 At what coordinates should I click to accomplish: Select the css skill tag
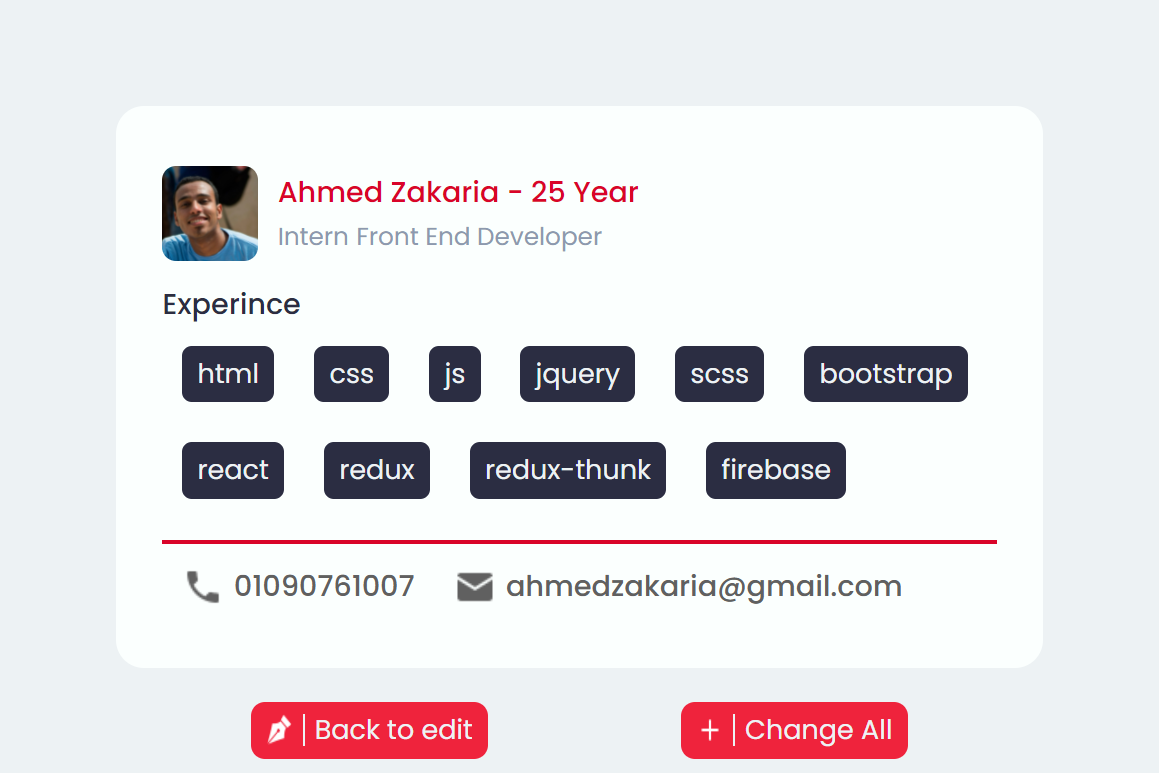click(x=351, y=374)
